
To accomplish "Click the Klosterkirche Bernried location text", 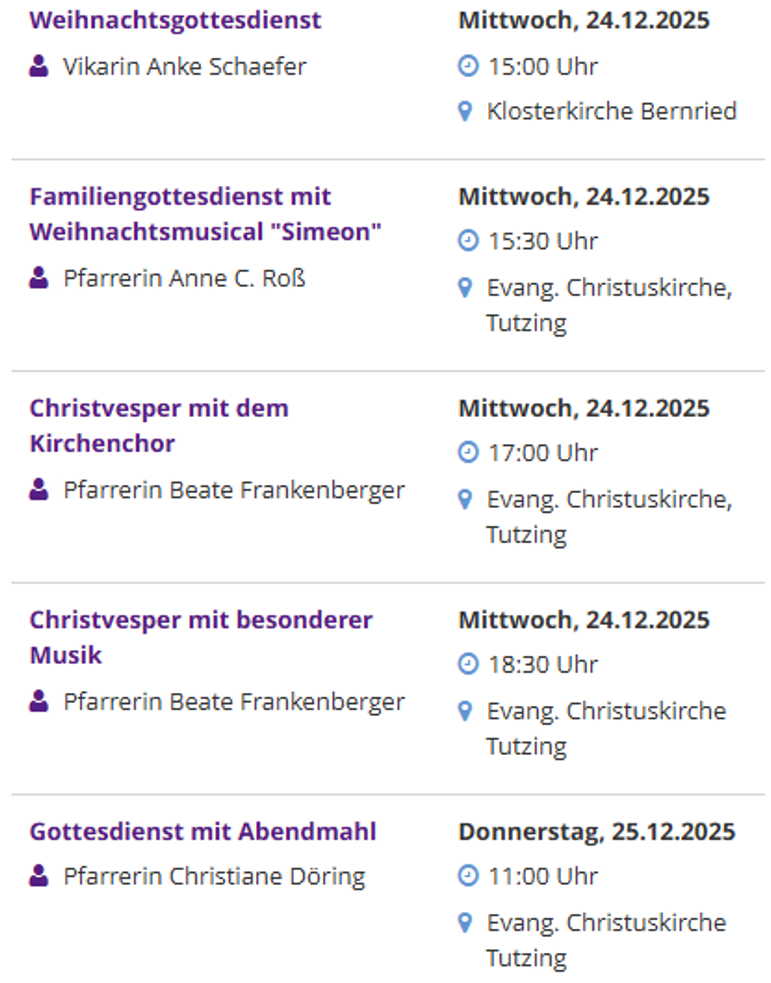I will [611, 111].
